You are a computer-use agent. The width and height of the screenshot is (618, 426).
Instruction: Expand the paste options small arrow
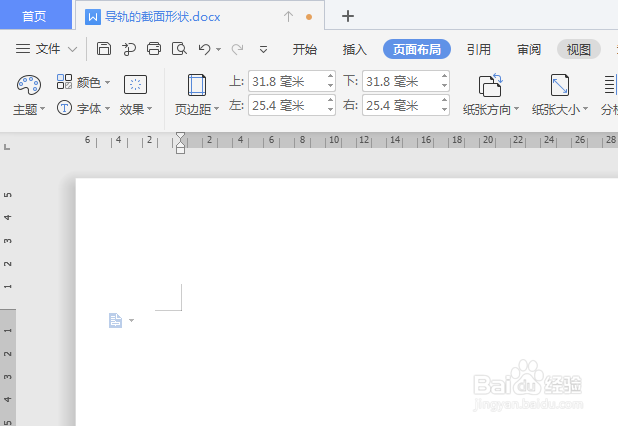132,320
